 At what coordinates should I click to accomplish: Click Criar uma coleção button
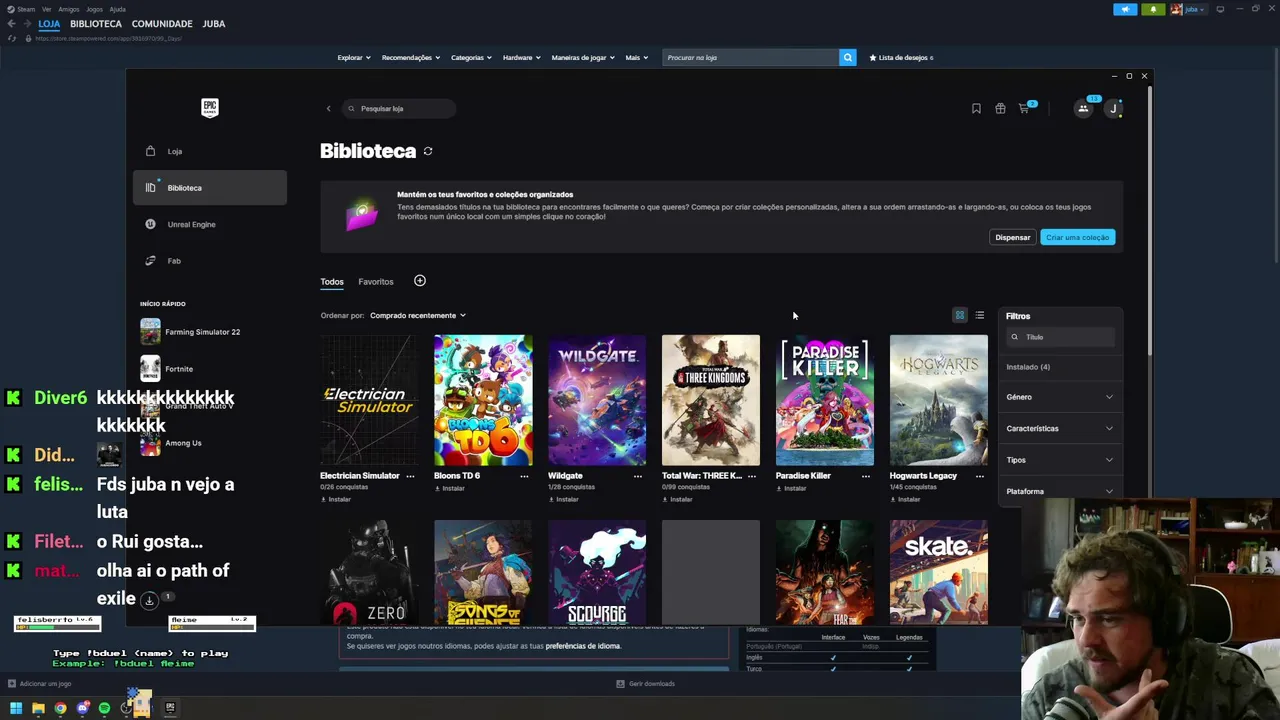click(1078, 237)
